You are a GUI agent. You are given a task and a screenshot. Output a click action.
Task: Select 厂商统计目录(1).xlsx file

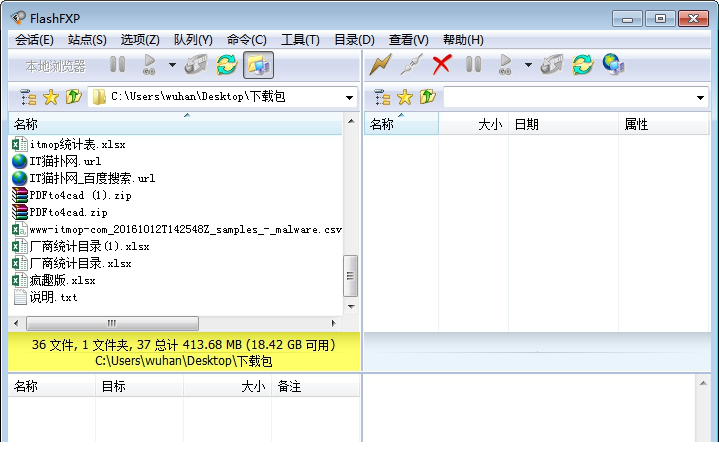(x=81, y=246)
